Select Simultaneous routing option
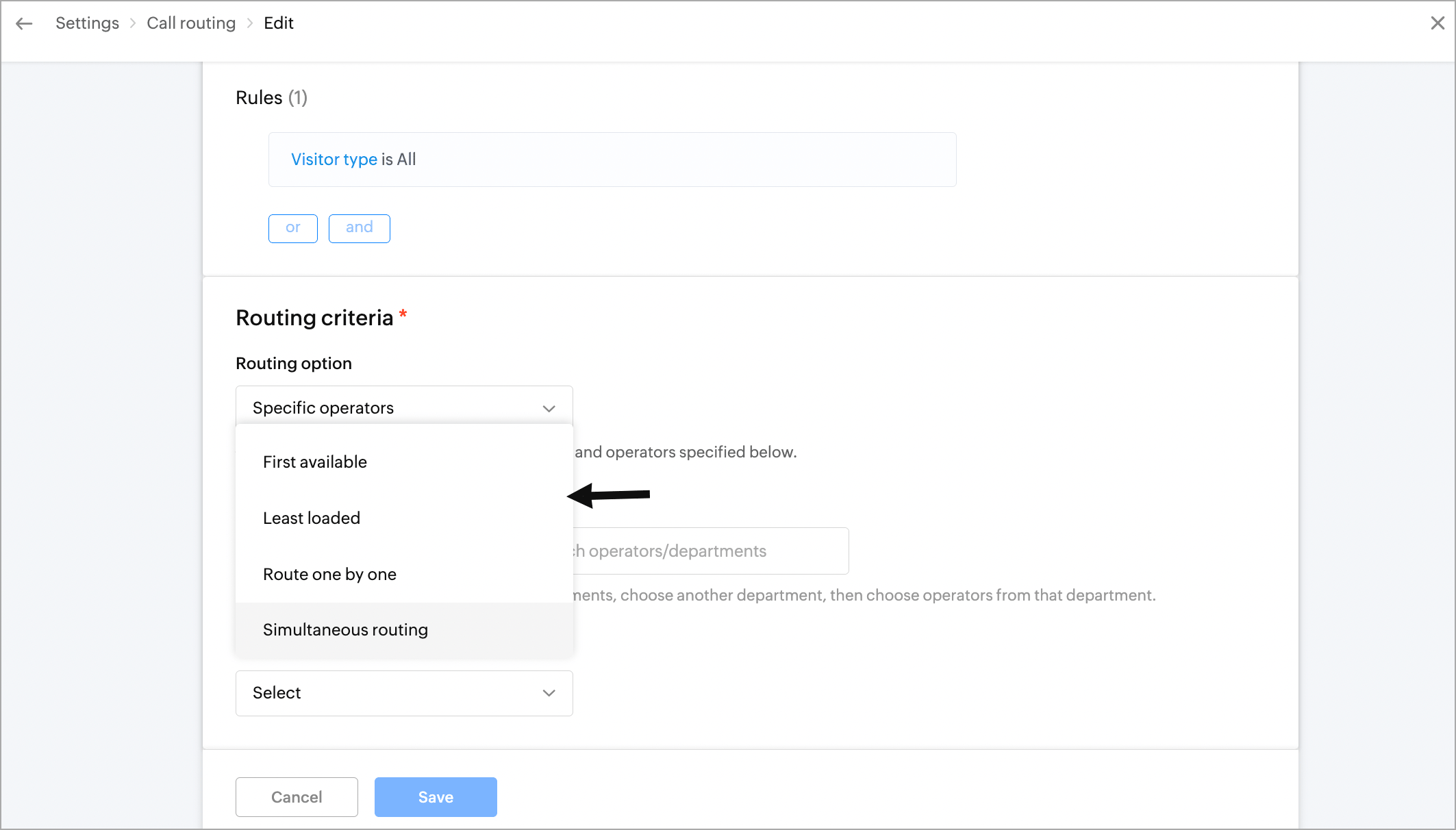The height and width of the screenshot is (830, 1456). [x=345, y=630]
